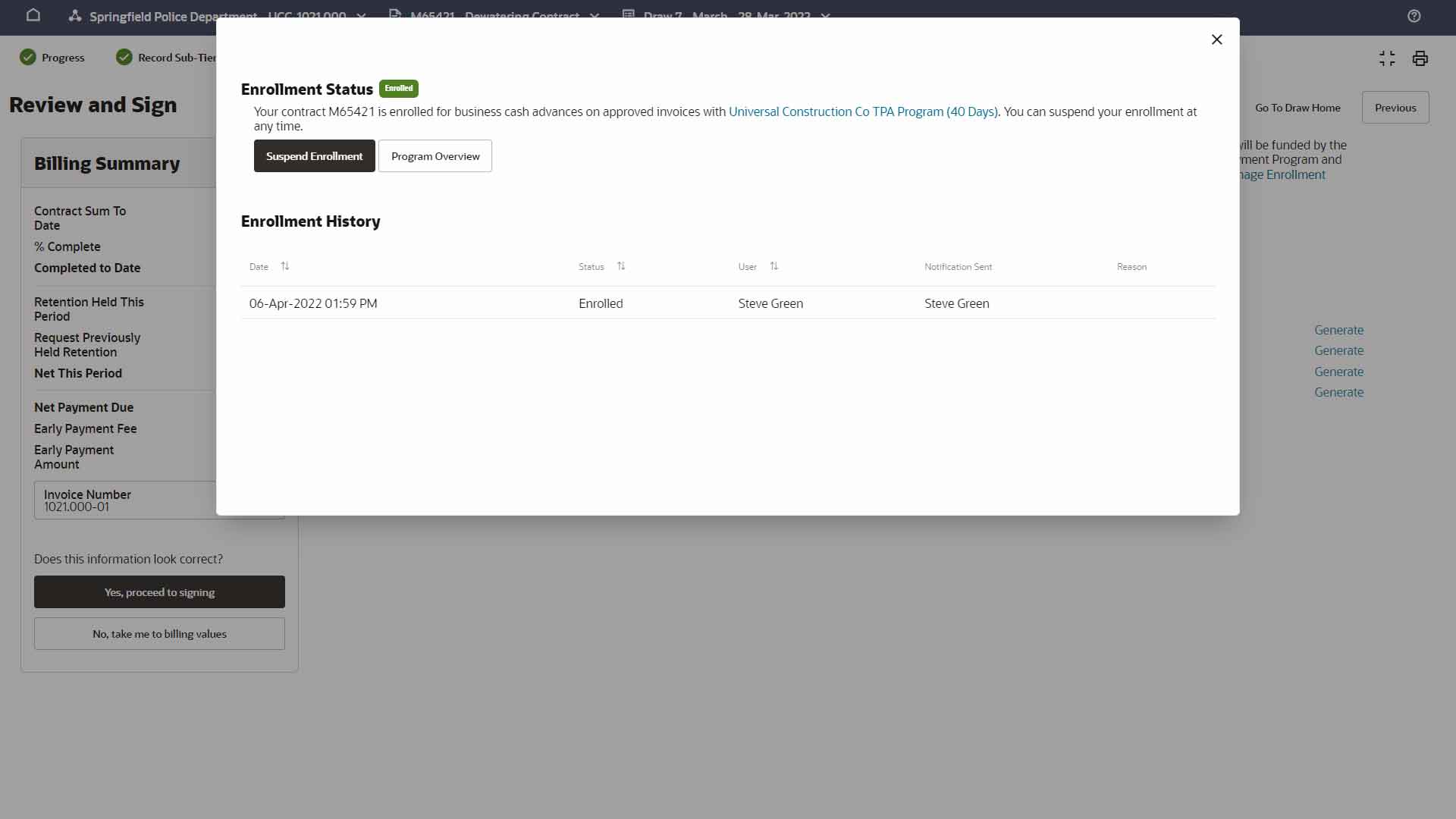The width and height of the screenshot is (1456, 819).
Task: Click the collapse fullscreen icon
Action: pyautogui.click(x=1386, y=58)
